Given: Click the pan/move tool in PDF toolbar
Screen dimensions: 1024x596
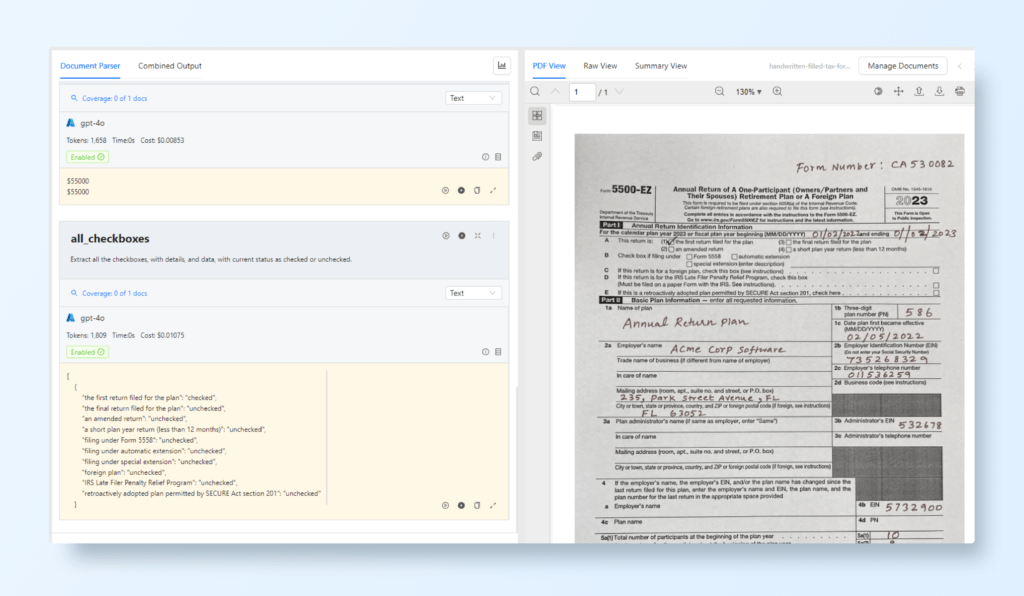Looking at the screenshot, I should [898, 92].
